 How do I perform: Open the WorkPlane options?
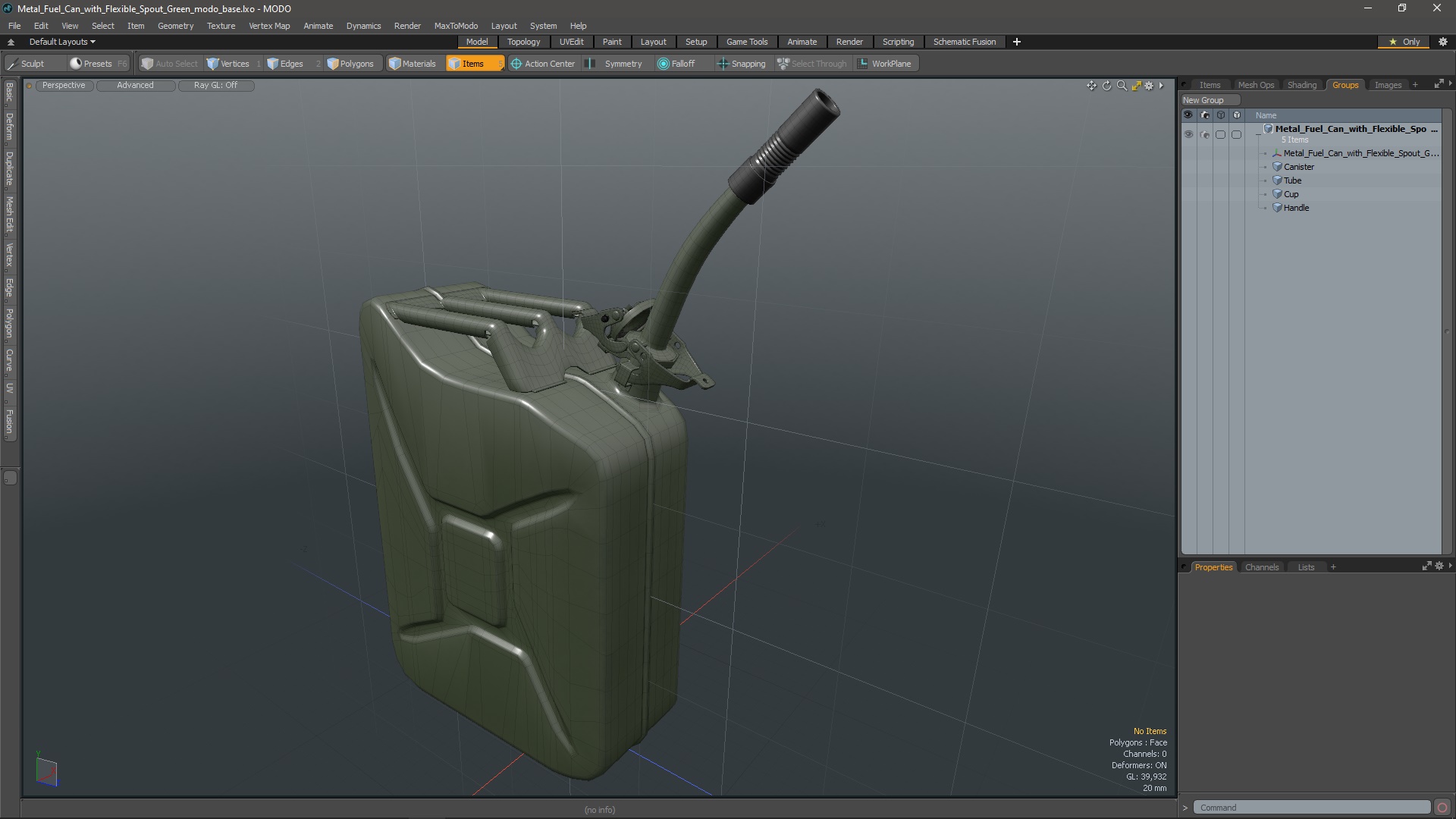[x=885, y=64]
